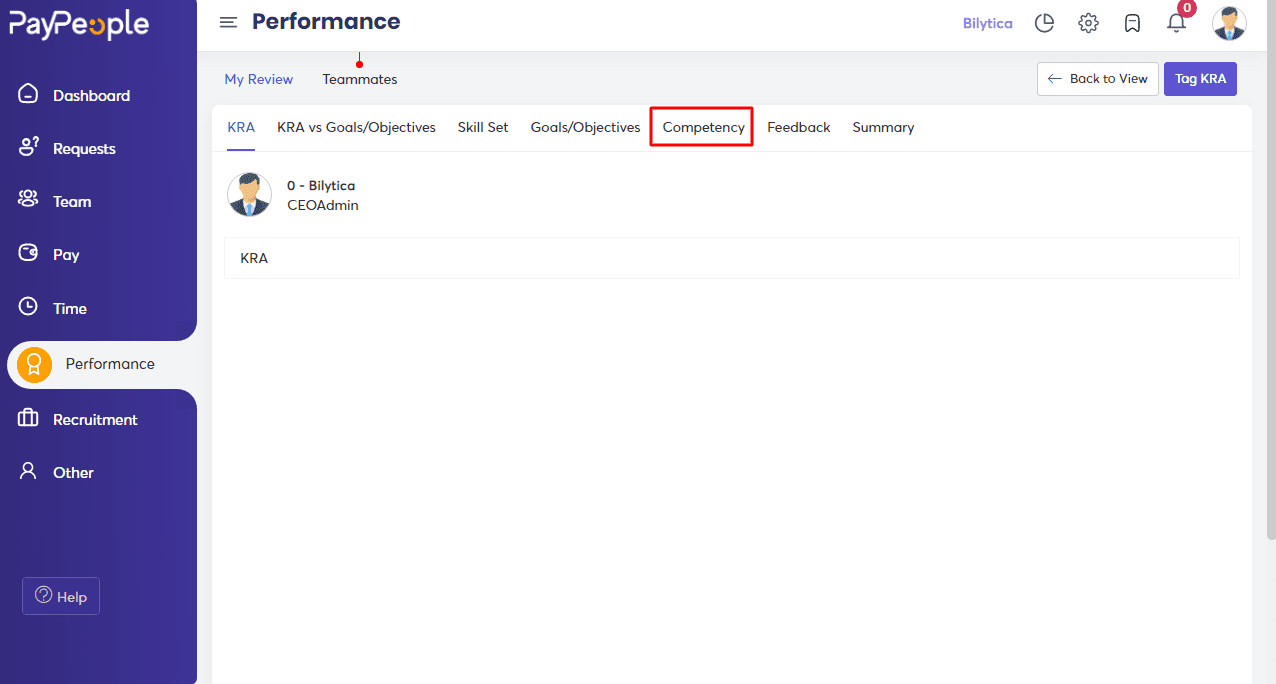Click the Performance page title

326,21
